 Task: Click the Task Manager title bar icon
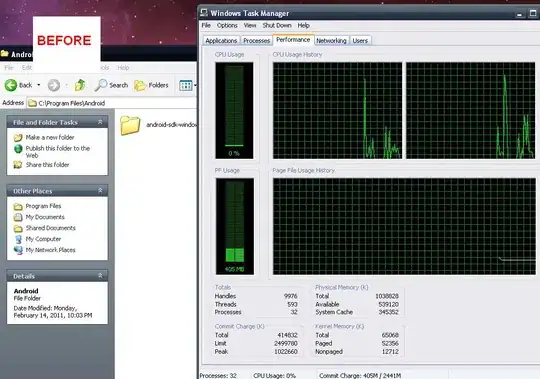[204, 13]
